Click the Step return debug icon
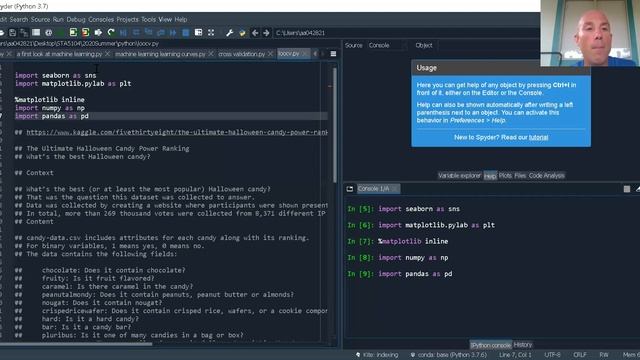640x360 pixels. 161,33
